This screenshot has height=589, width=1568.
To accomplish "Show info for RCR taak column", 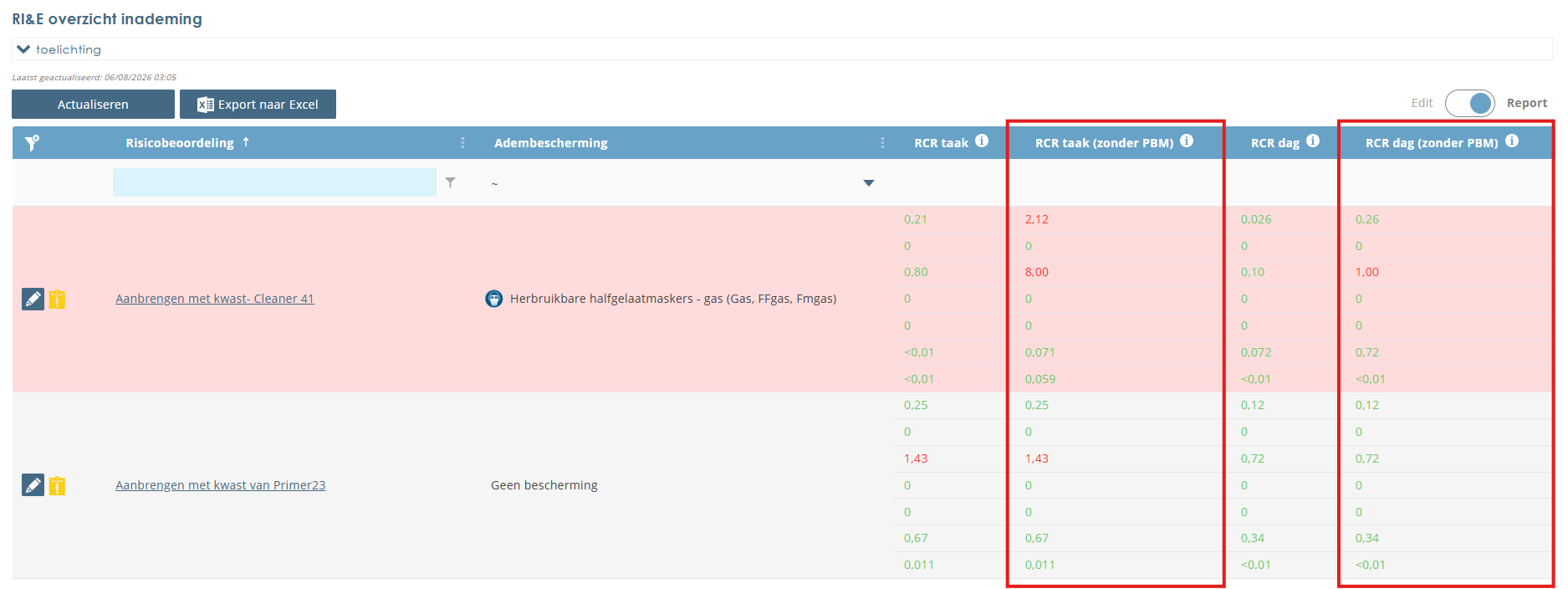I will tap(982, 141).
